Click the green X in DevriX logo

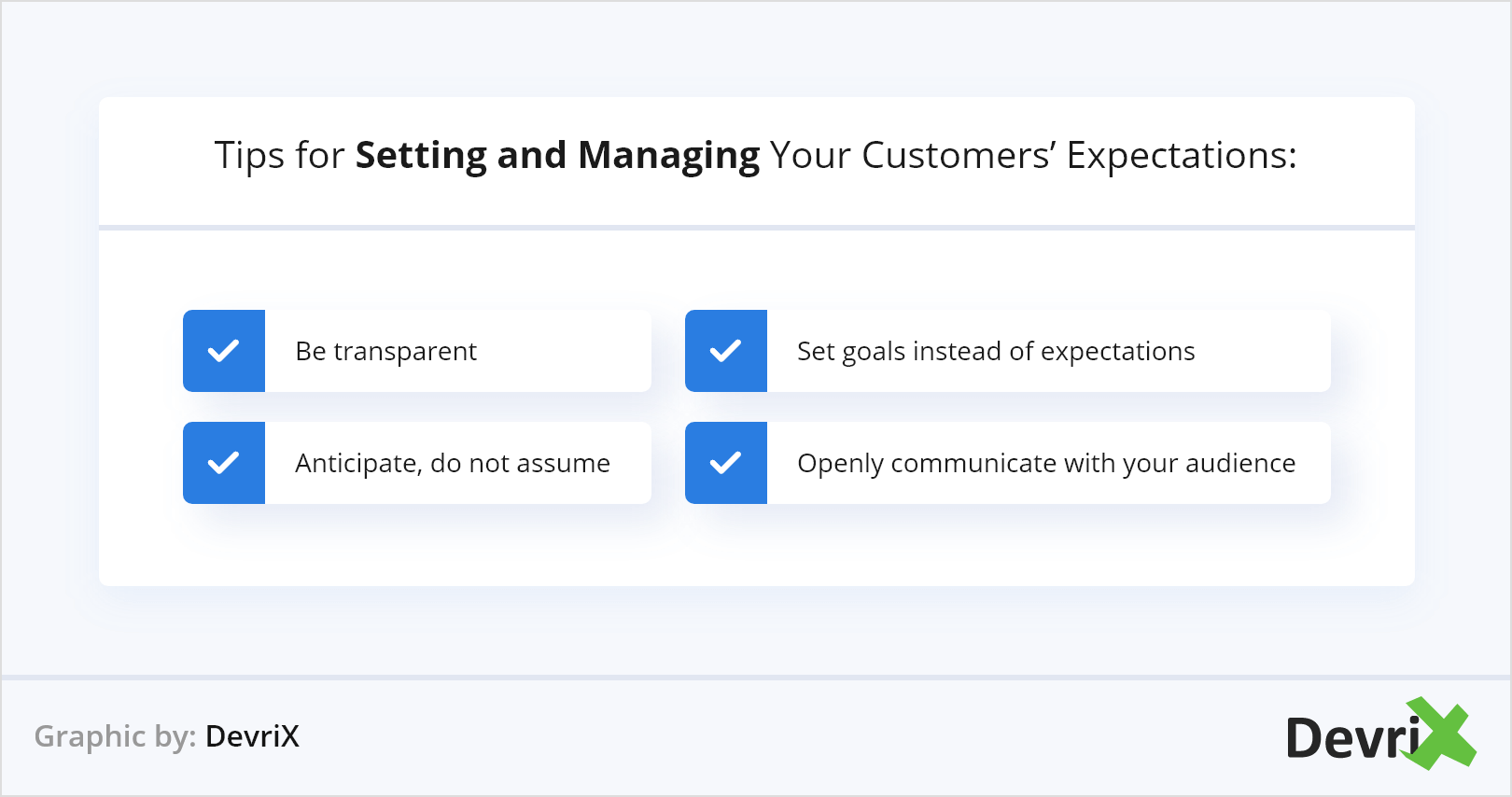coord(1442,734)
